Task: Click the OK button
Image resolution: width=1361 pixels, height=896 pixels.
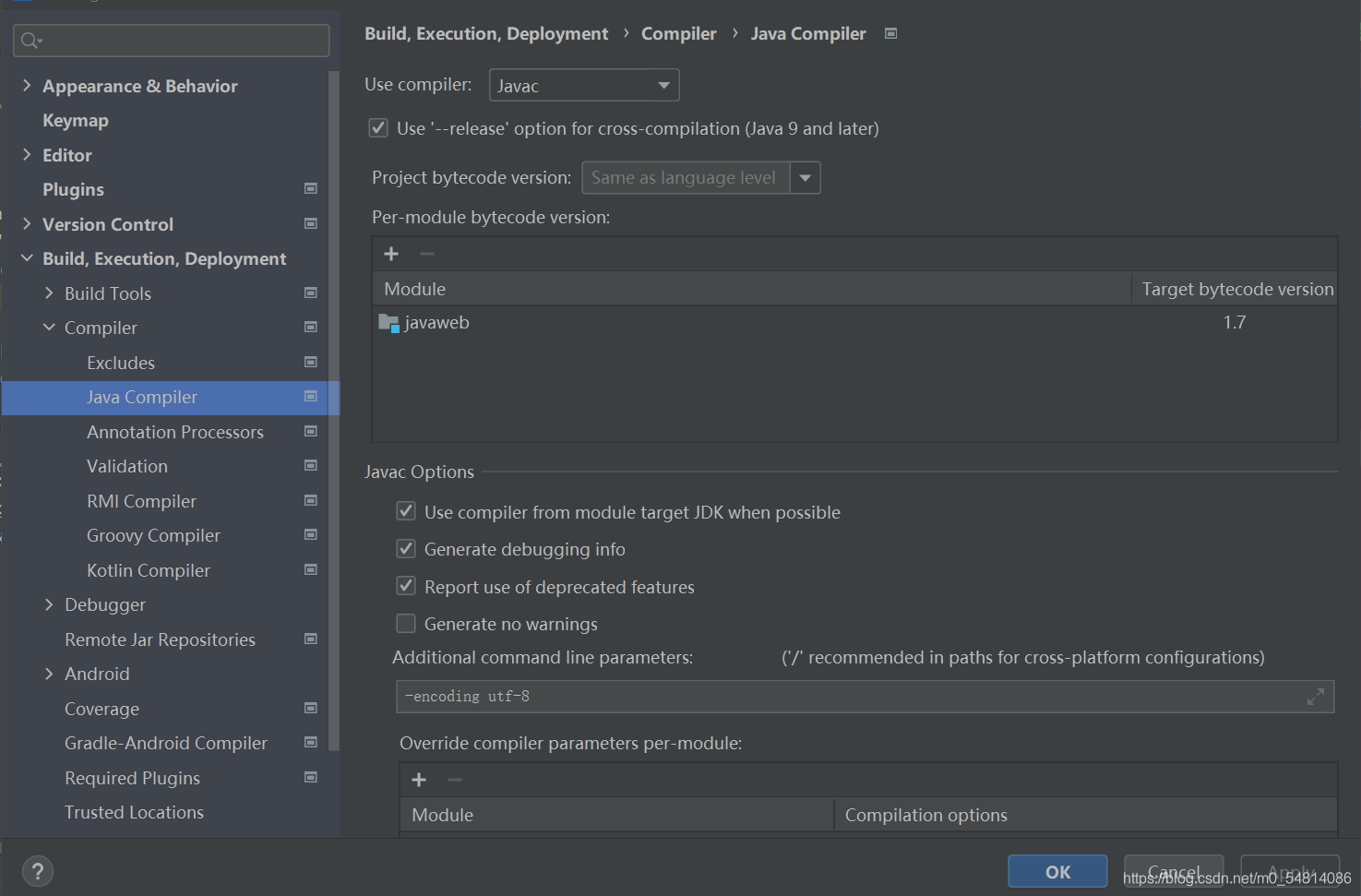Action: click(1057, 871)
